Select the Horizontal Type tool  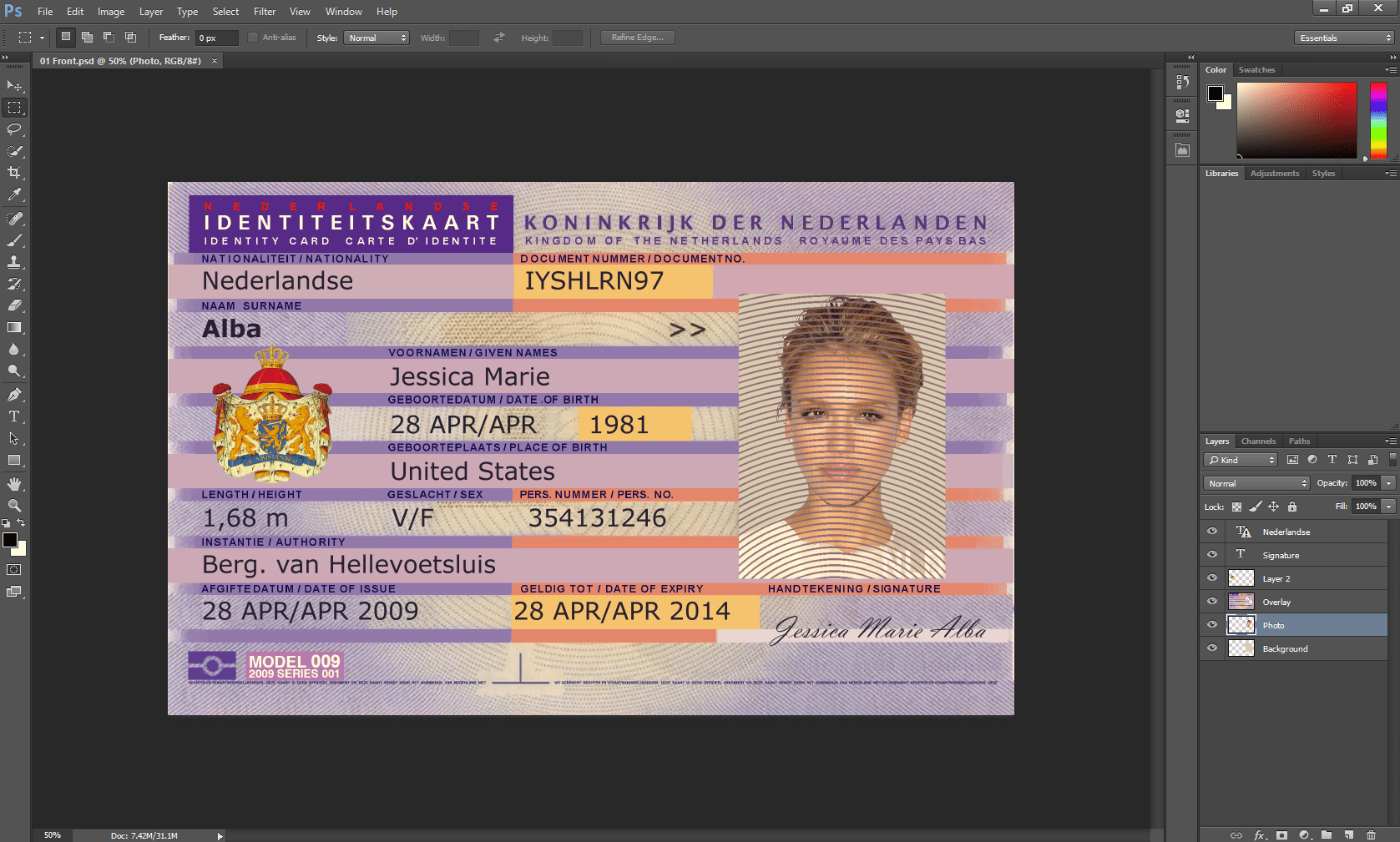tap(14, 416)
